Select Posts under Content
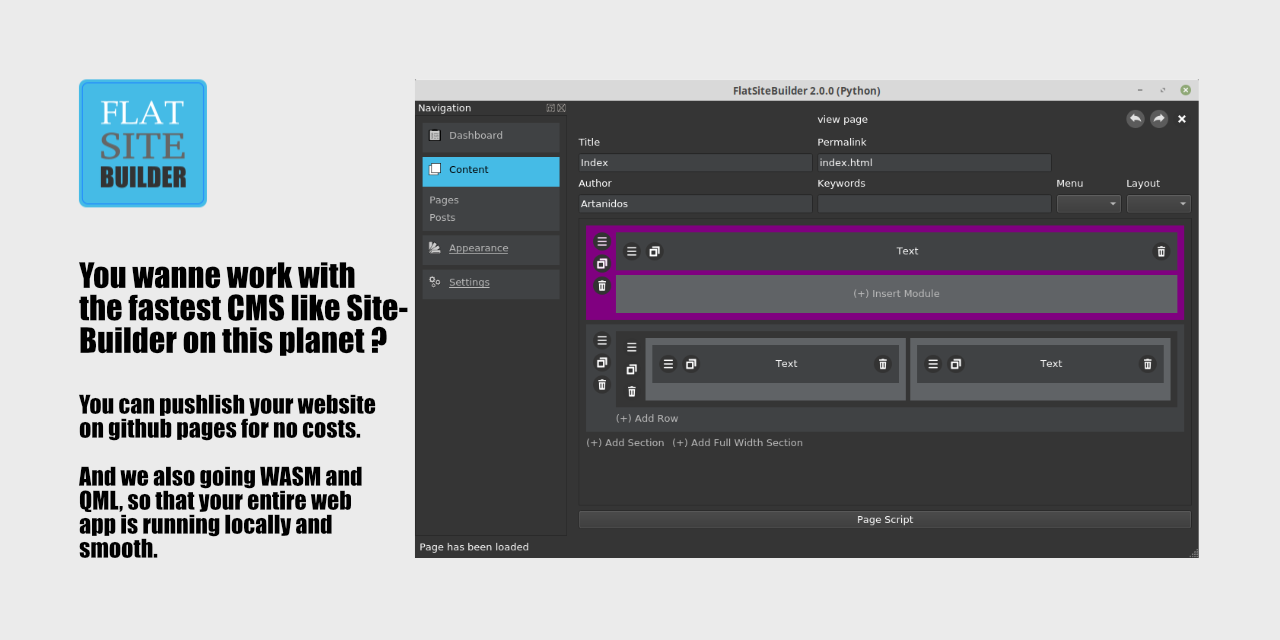The height and width of the screenshot is (640, 1280). pos(442,218)
